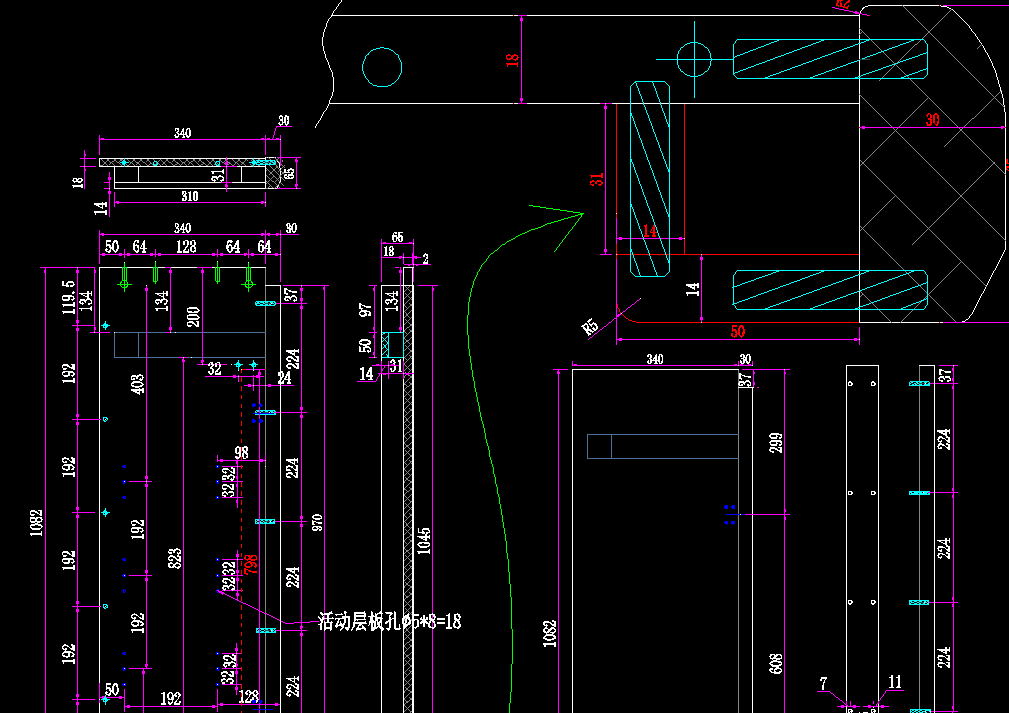Click the 128 horizontal dimension text
The image size is (1009, 713).
coord(185,246)
